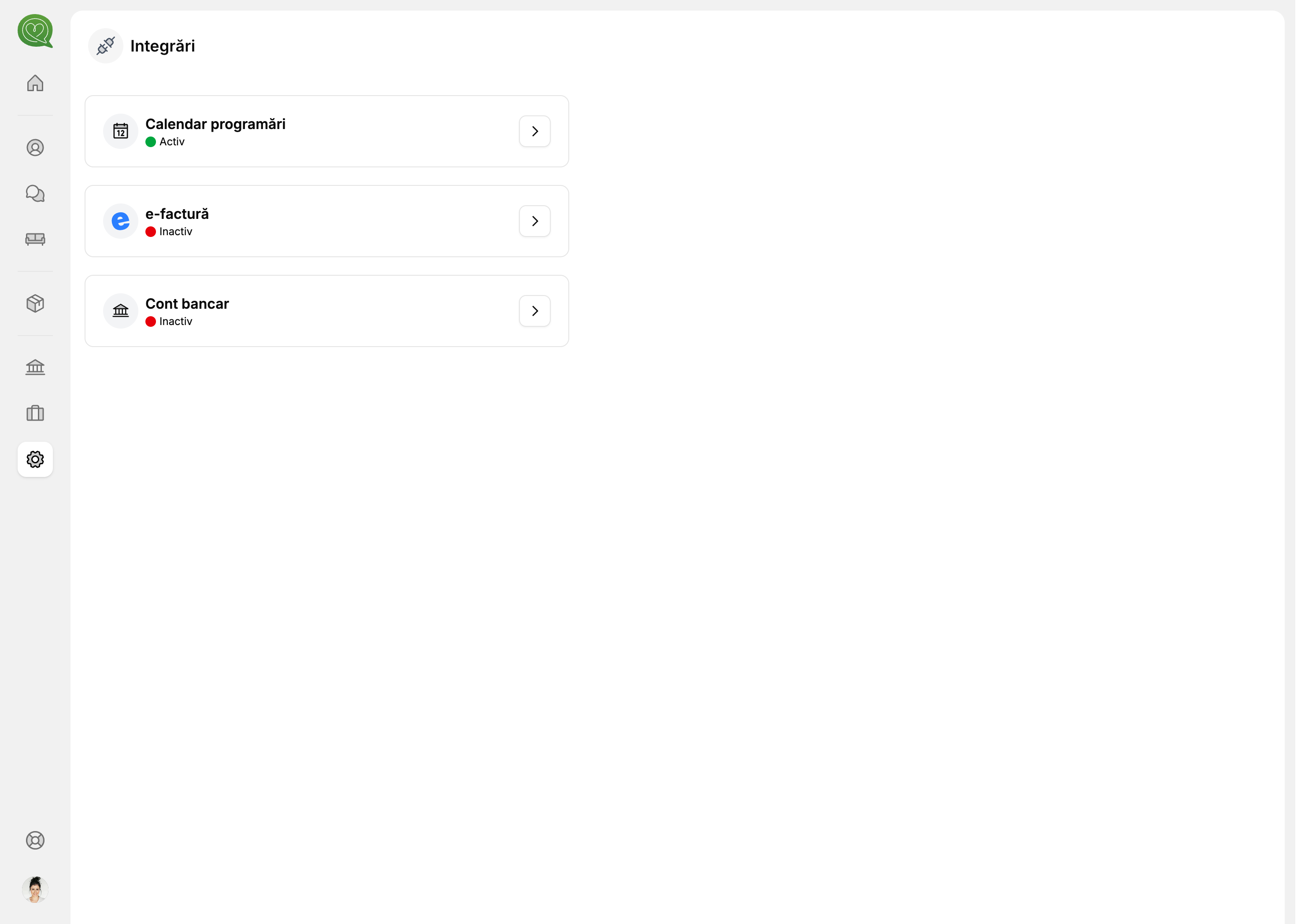This screenshot has height=924, width=1305.
Task: Open the e-factură integration title
Action: [177, 214]
